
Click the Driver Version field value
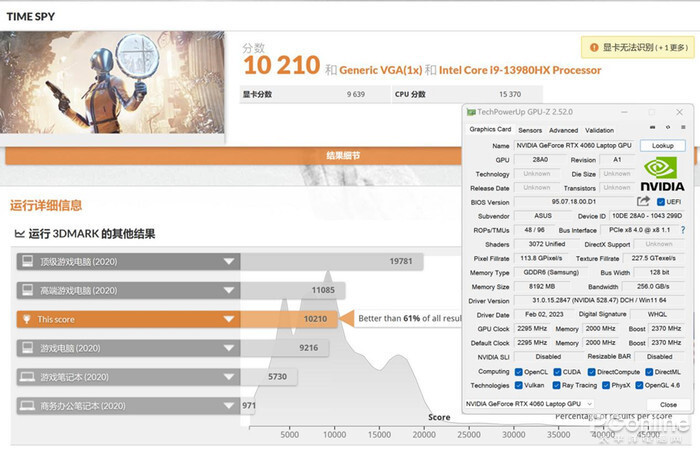tap(599, 300)
